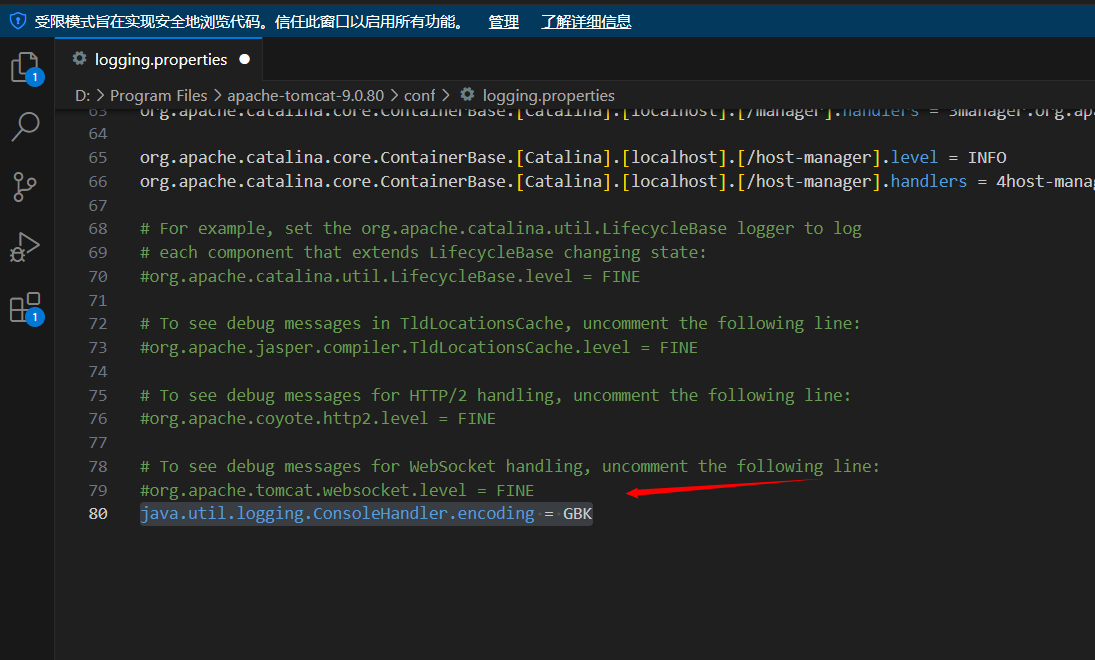1095x660 pixels.
Task: Click the gear icon beside logging.properties in breadcrumbs
Action: (467, 96)
